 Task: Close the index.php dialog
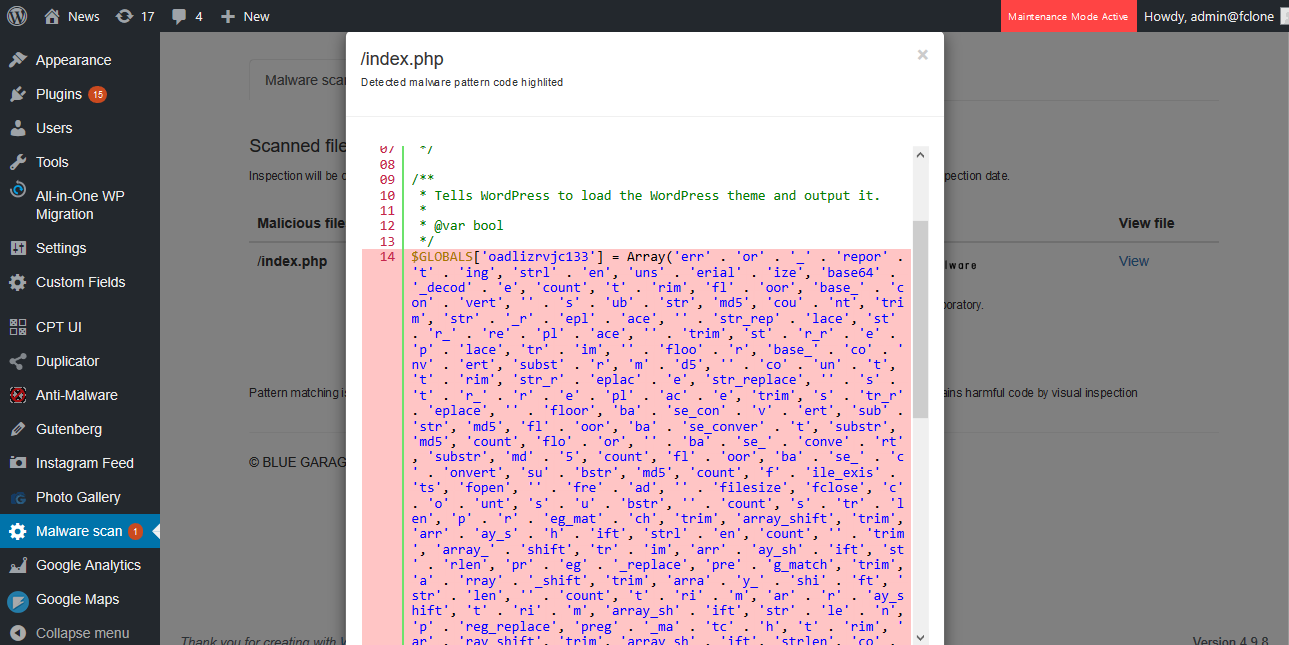click(x=922, y=56)
